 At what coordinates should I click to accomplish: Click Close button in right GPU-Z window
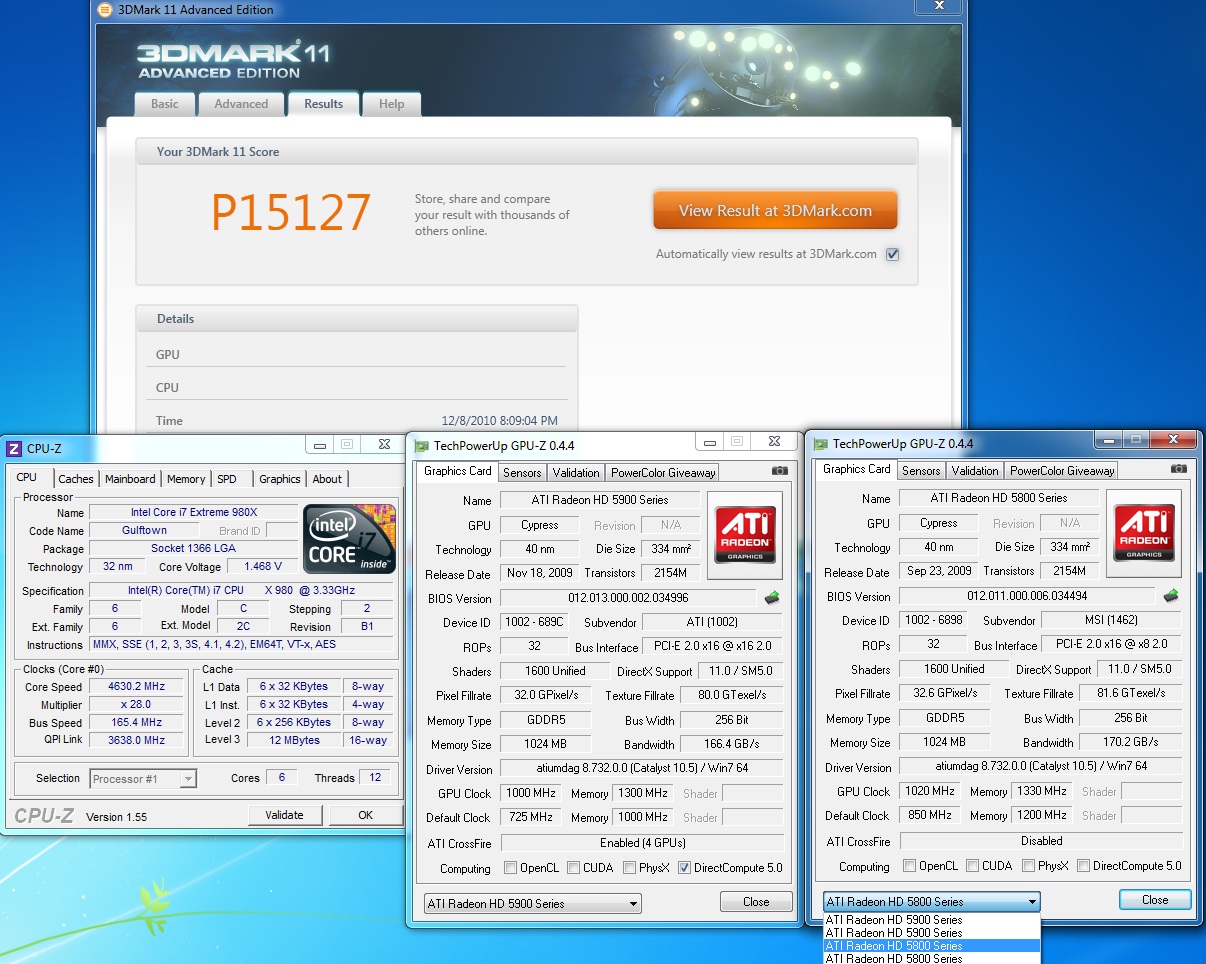tap(1155, 899)
